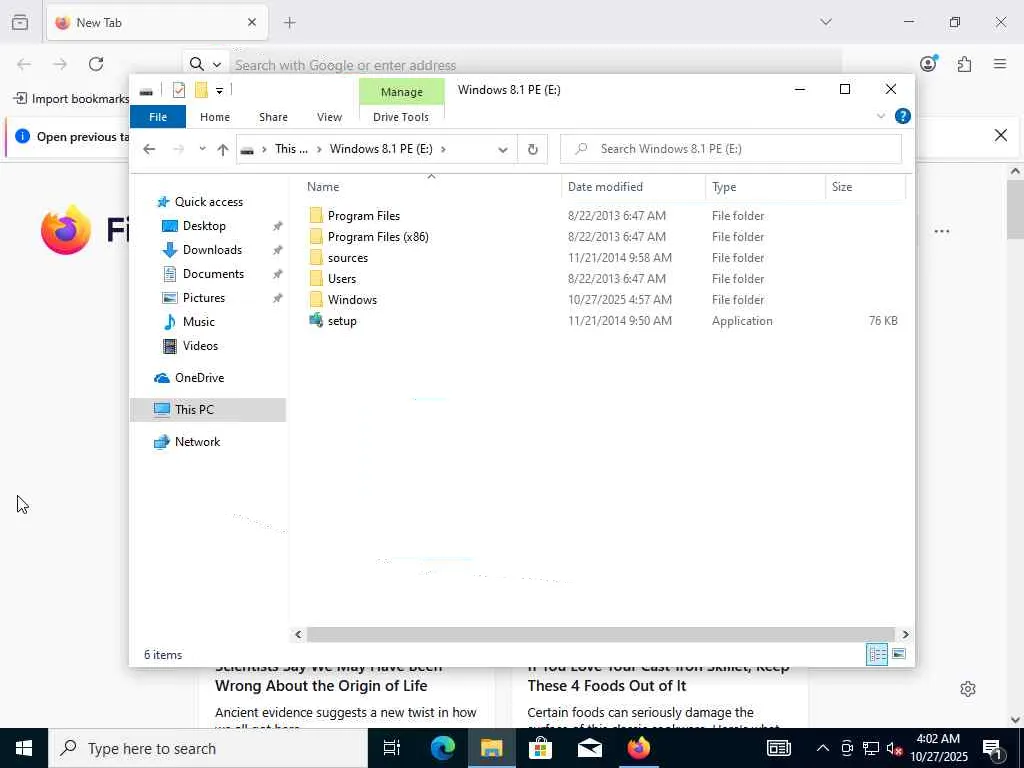Open Firefox extensions puzzle icon
1024x768 pixels.
pos(964,64)
